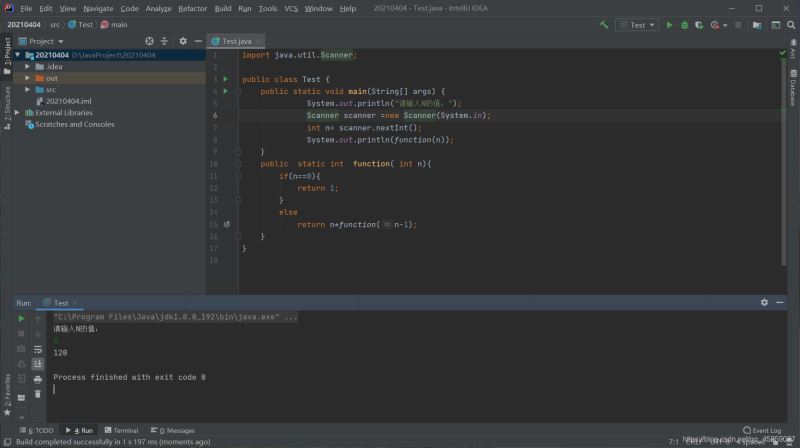Open the Test run configuration dropdown
Image resolution: width=800 pixels, height=448 pixels.
point(638,24)
